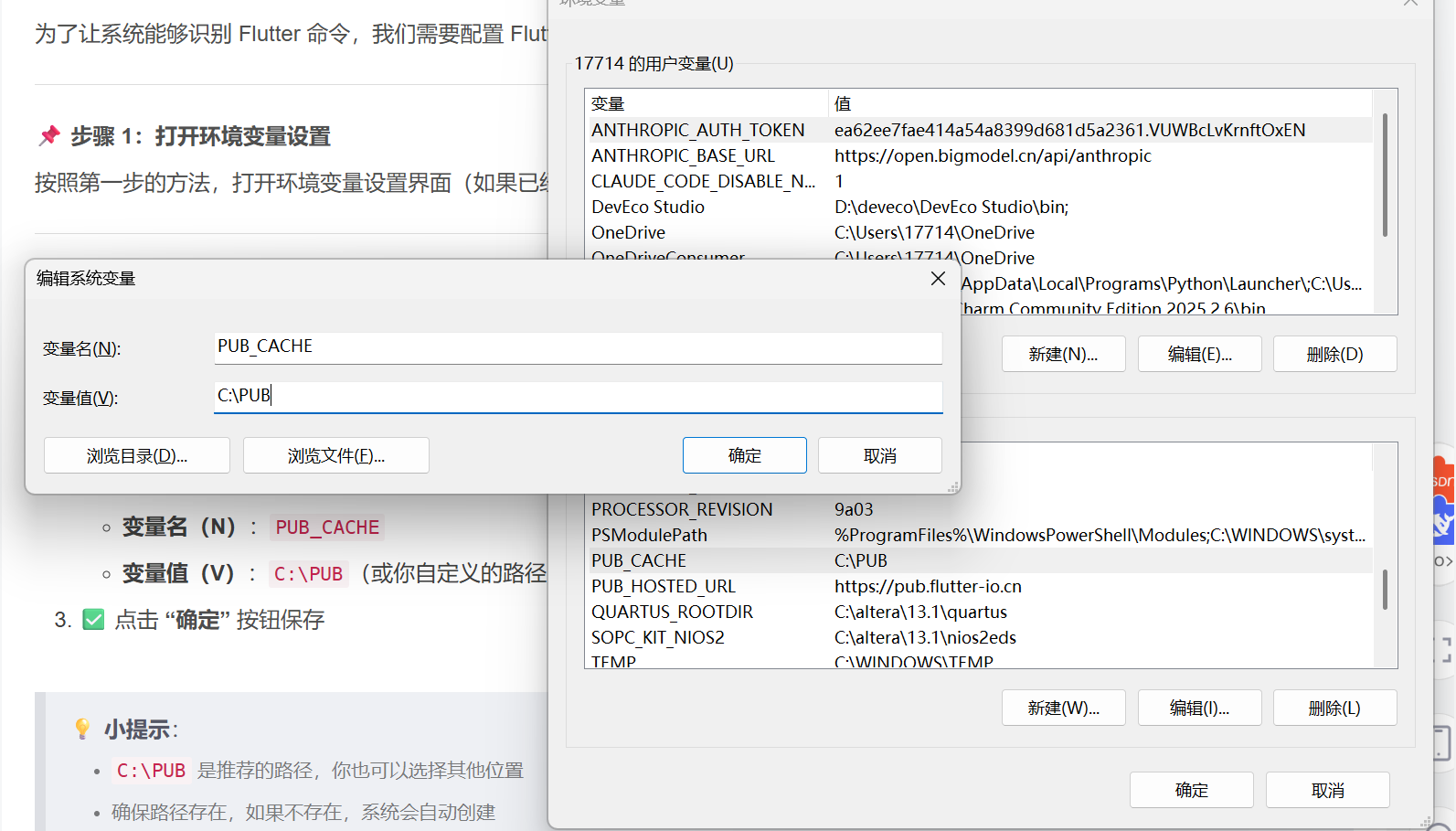
Task: Click 编辑(E)... for user variables
Action: pos(1199,354)
